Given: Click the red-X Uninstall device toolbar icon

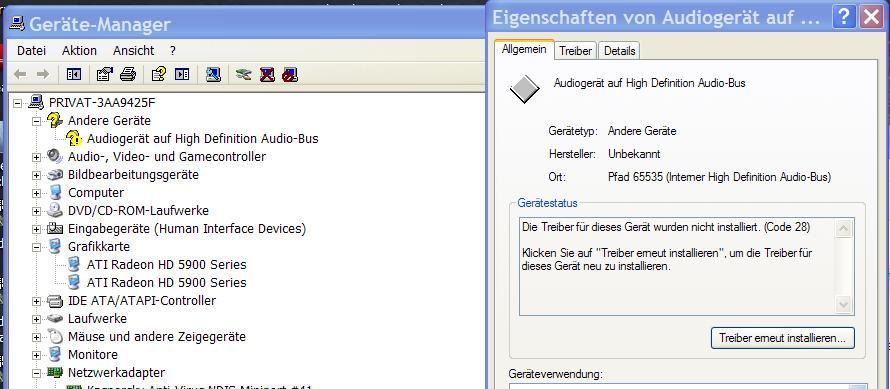Looking at the screenshot, I should click(x=267, y=74).
